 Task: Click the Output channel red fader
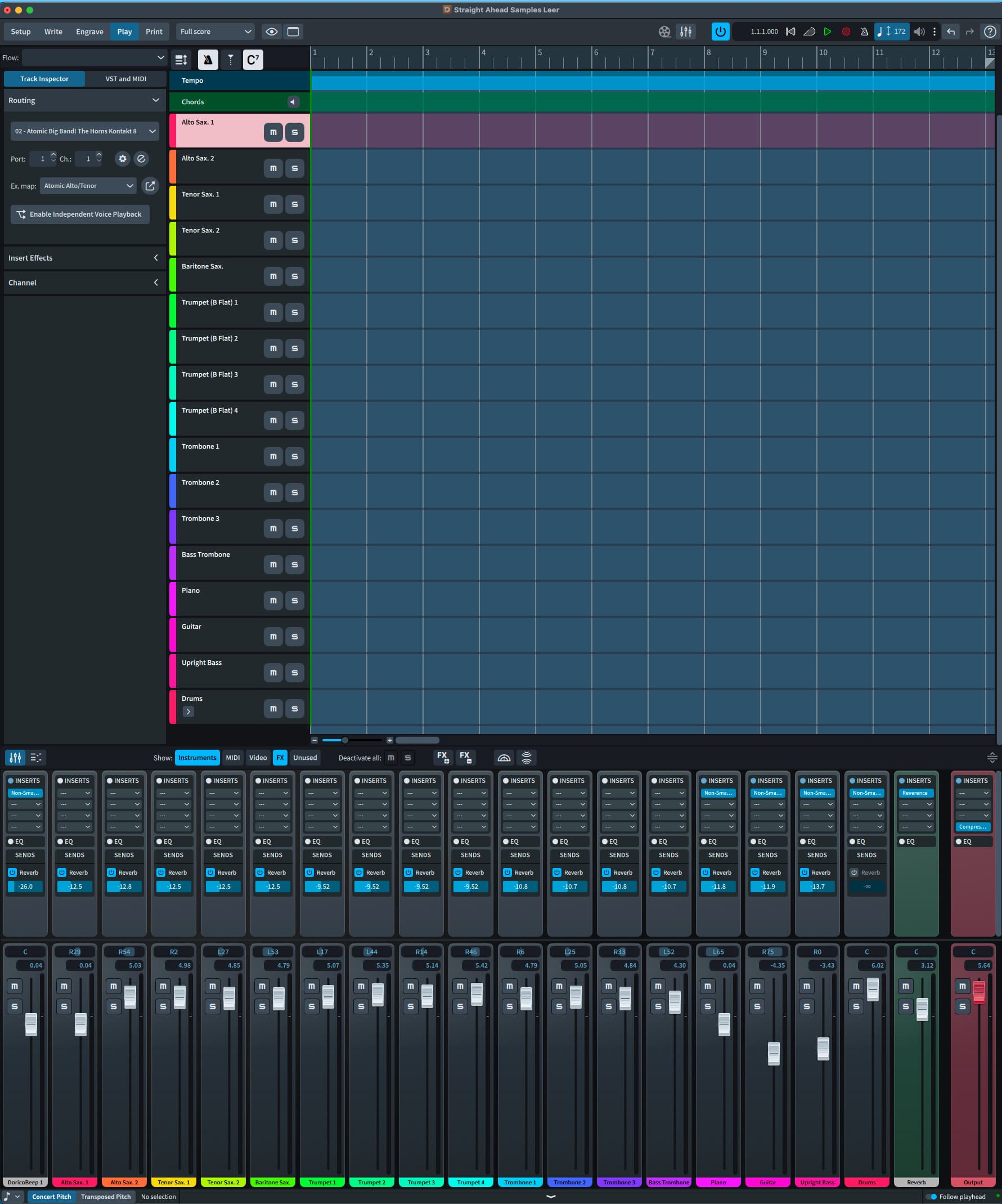[978, 991]
